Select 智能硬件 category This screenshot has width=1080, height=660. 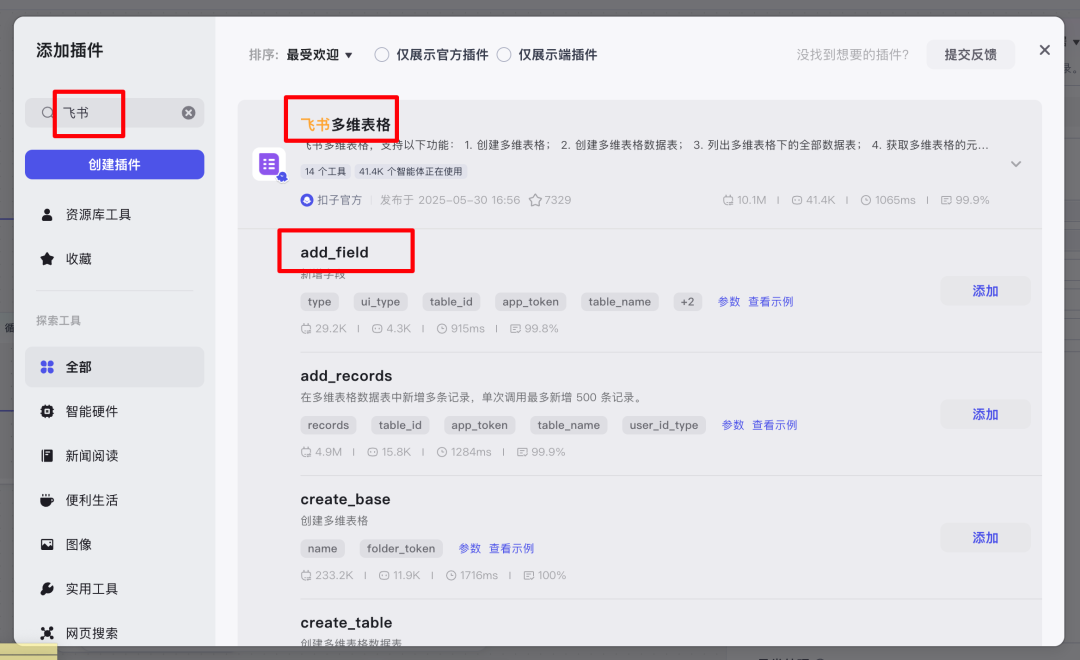pyautogui.click(x=114, y=411)
